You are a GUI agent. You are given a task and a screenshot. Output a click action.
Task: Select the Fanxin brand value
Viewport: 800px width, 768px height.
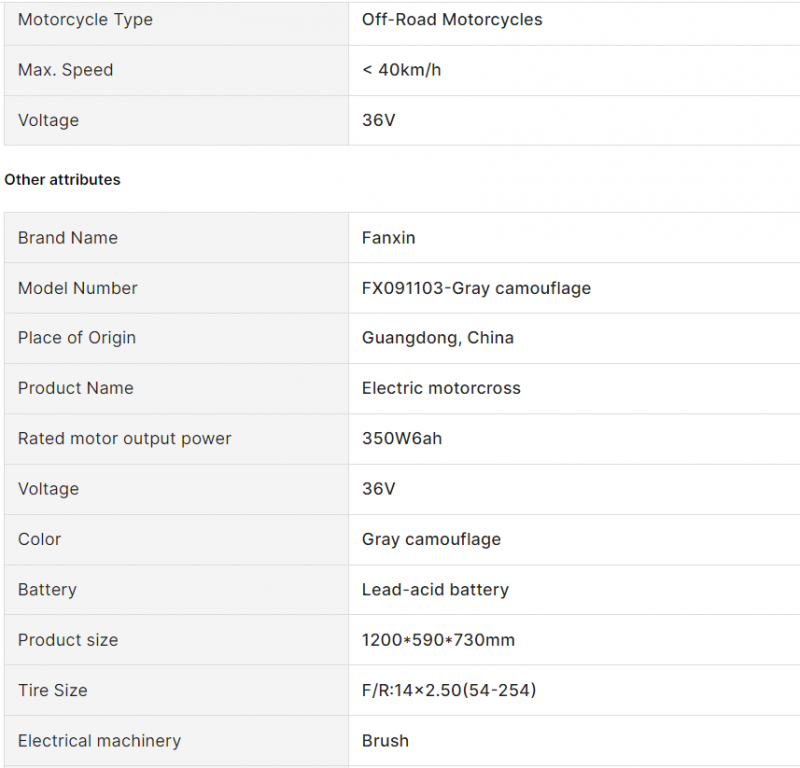389,238
